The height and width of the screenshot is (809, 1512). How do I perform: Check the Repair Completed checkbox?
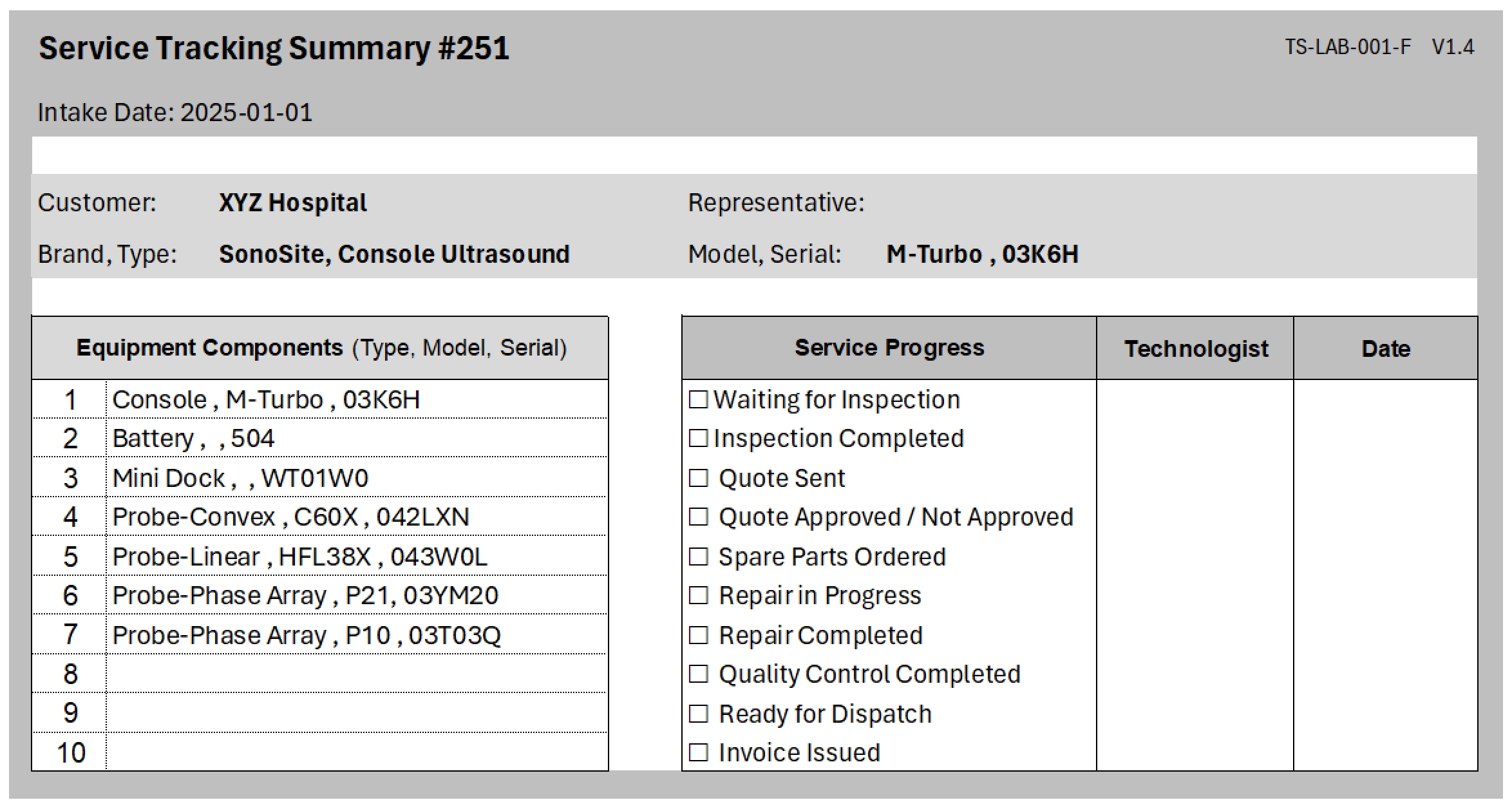tap(698, 636)
